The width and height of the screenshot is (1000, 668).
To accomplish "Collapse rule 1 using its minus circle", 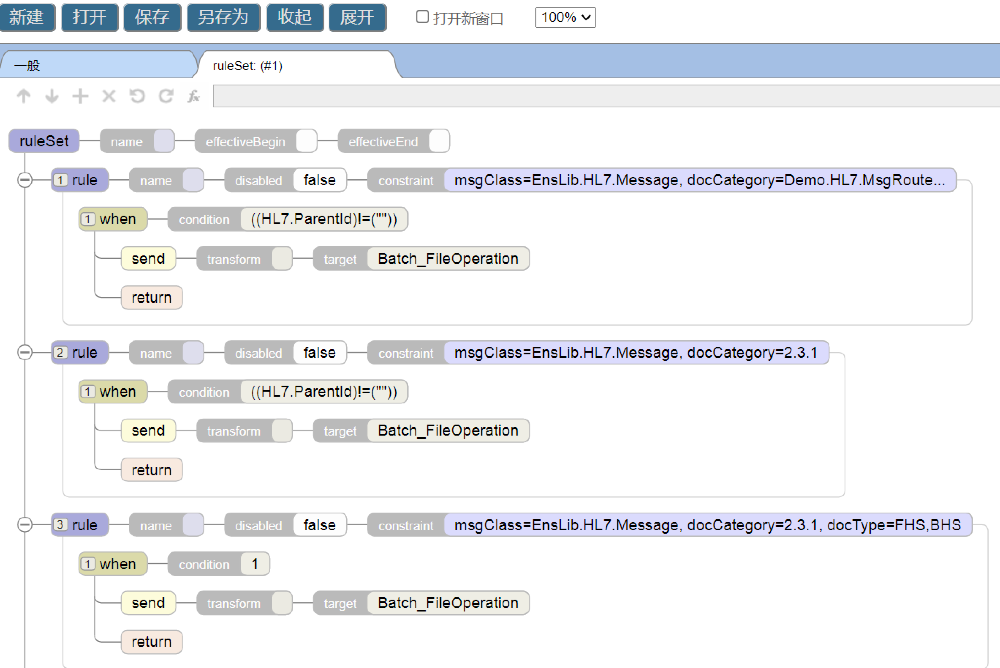I will click(26, 181).
